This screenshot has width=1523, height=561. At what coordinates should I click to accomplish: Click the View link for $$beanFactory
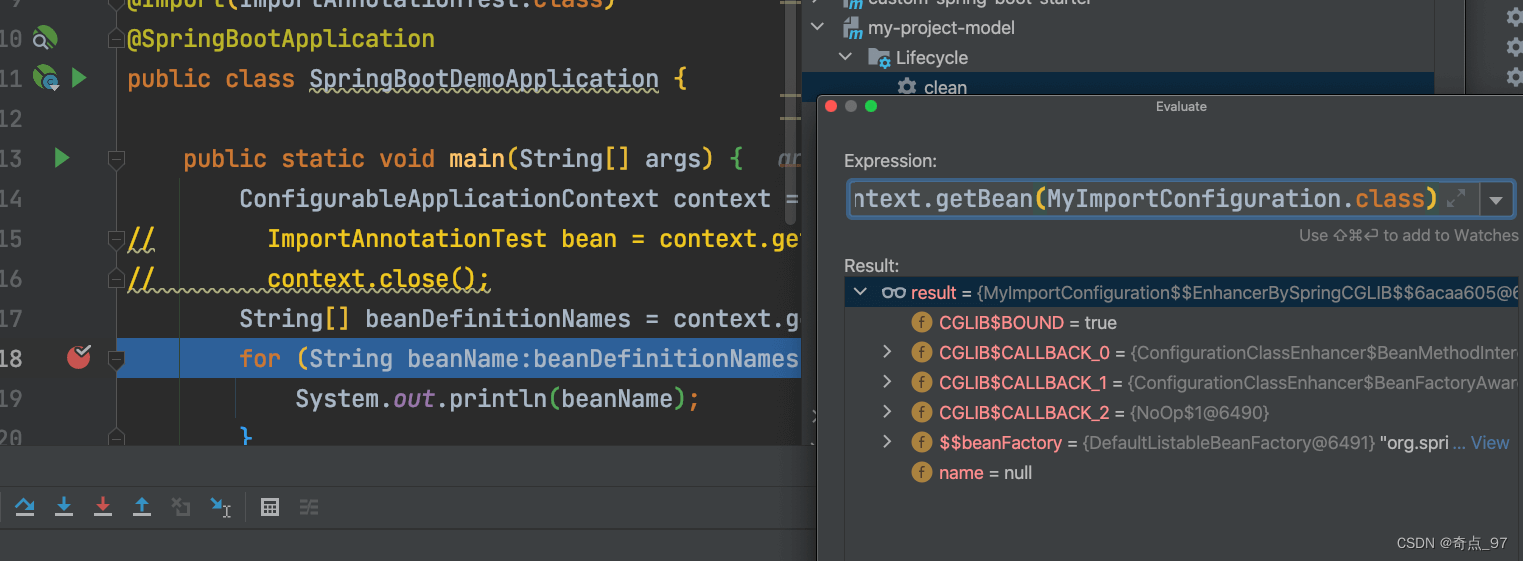coord(1490,443)
